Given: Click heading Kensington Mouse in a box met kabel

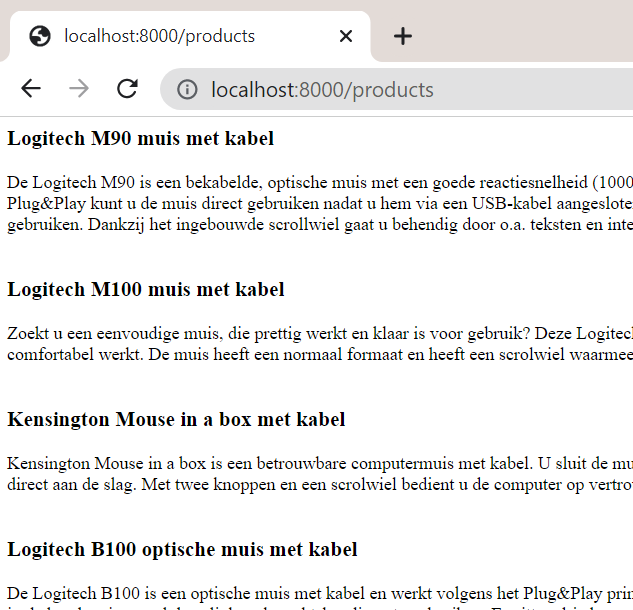Looking at the screenshot, I should point(176,420).
